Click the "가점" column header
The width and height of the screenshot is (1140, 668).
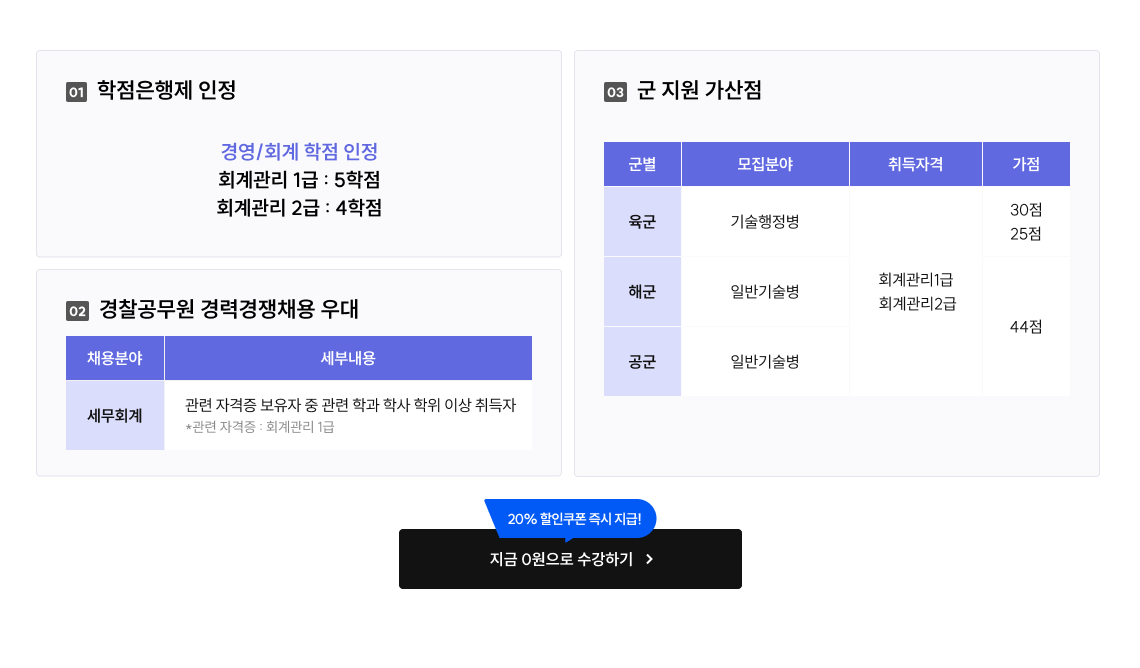pyautogui.click(x=1027, y=163)
